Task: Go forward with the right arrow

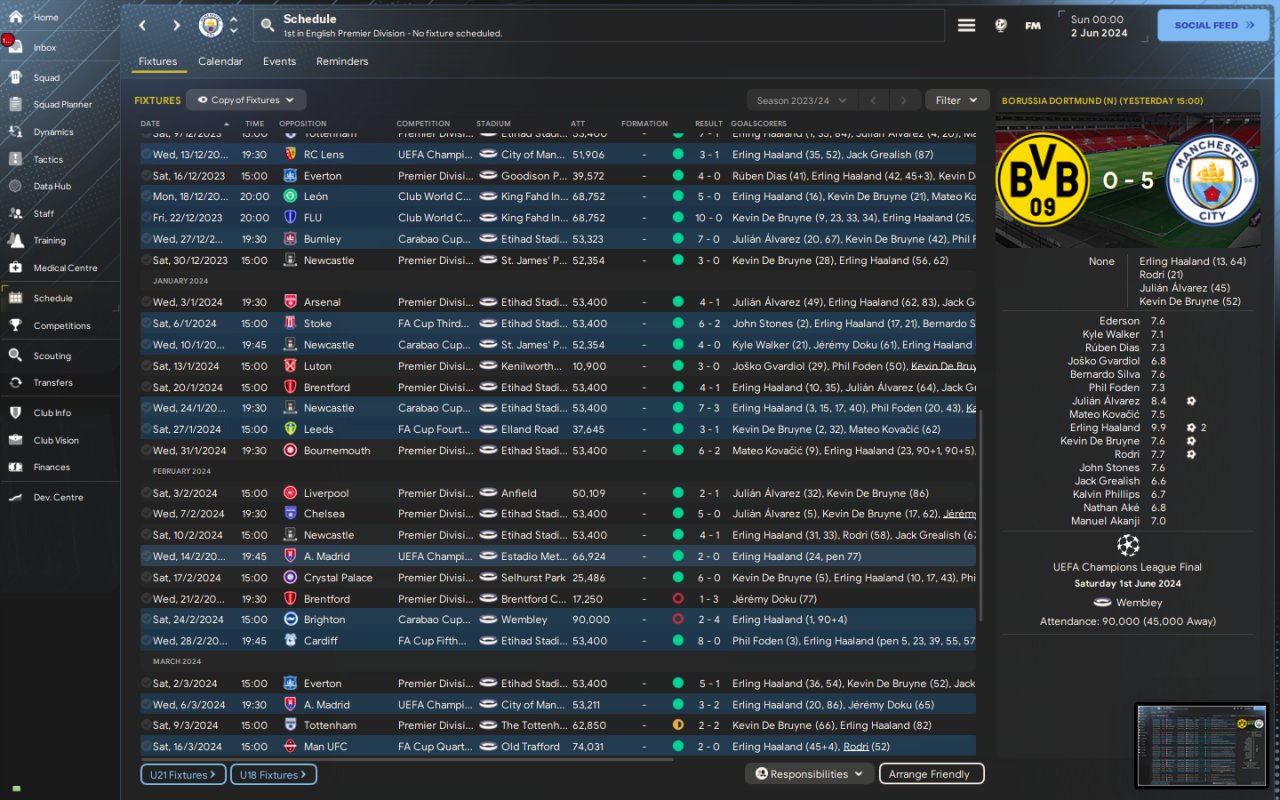Action: click(x=177, y=25)
